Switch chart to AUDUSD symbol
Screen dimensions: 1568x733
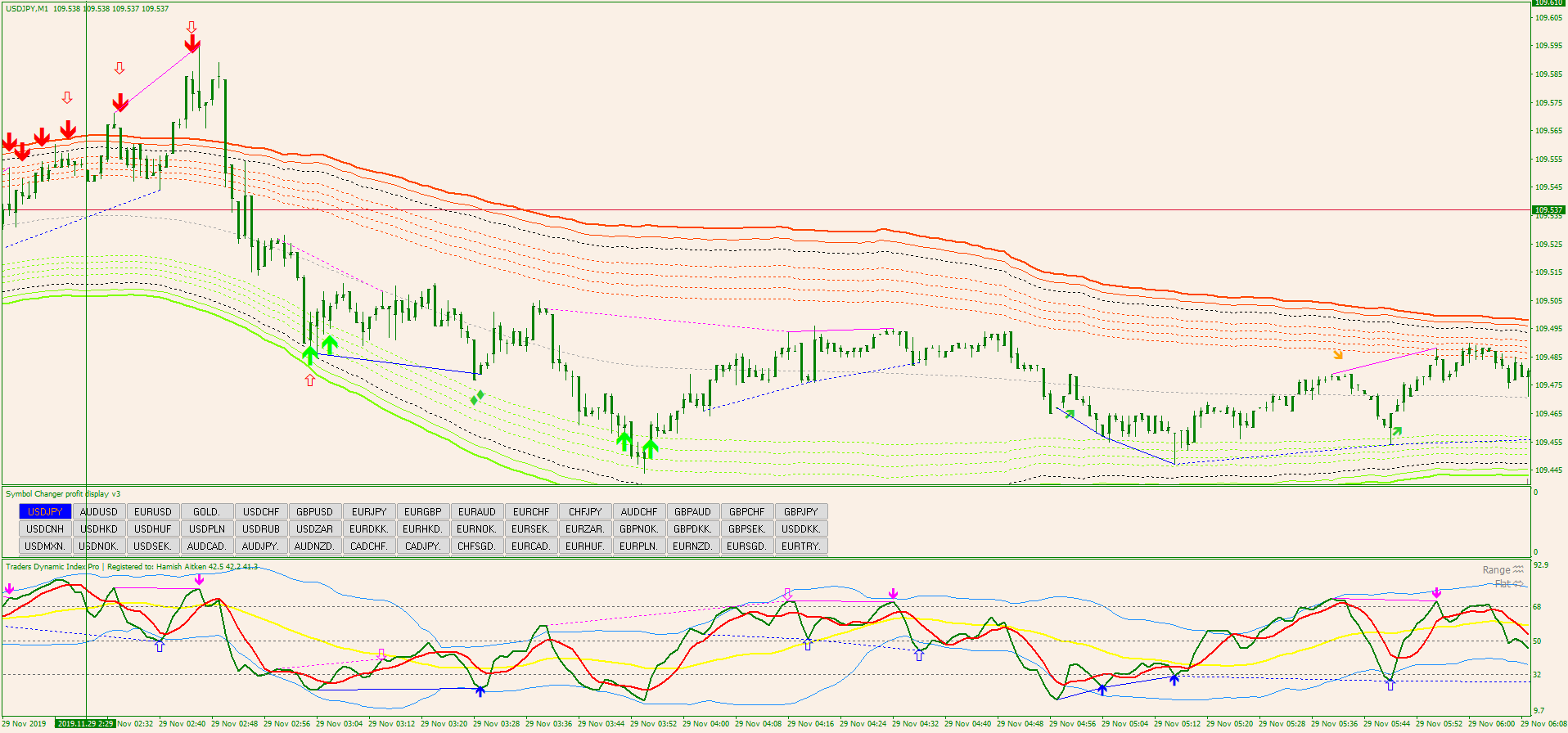[x=99, y=511]
